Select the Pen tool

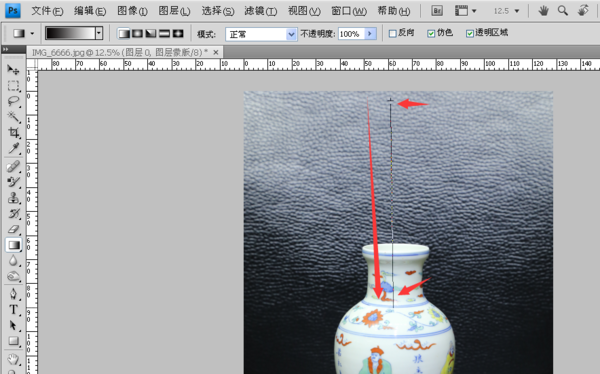(x=13, y=294)
